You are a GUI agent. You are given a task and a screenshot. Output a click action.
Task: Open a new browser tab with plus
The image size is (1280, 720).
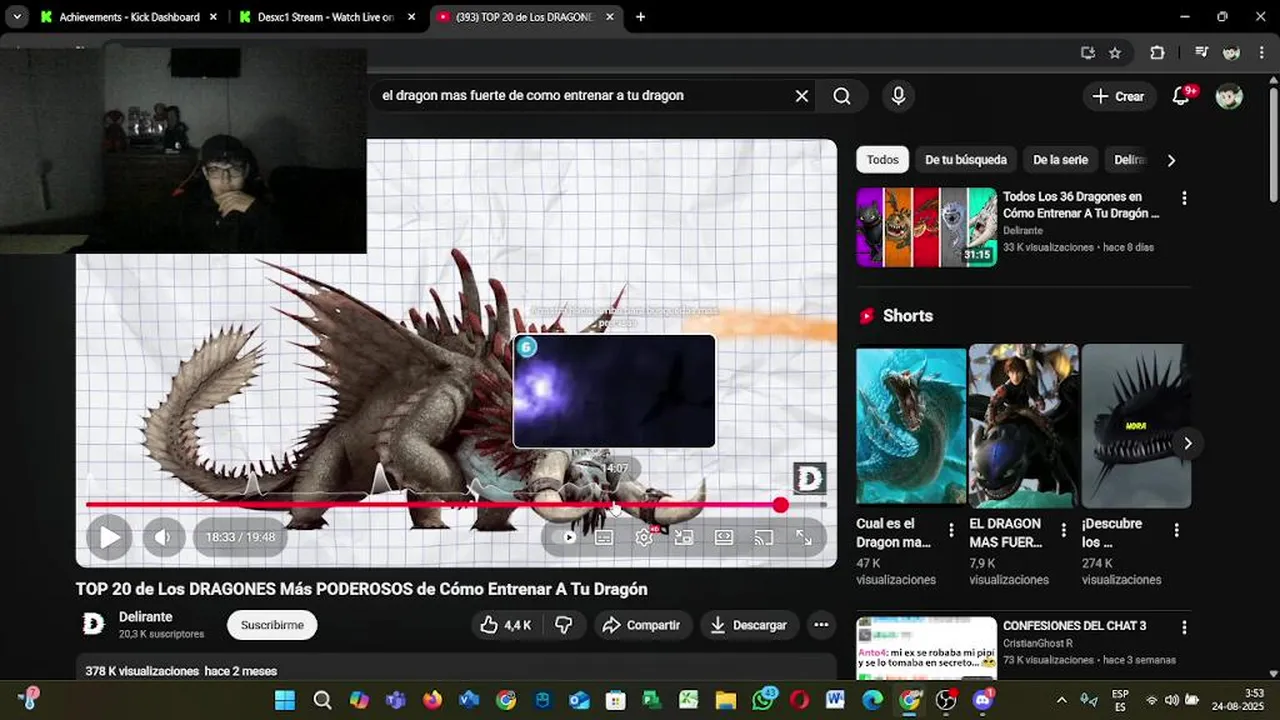(640, 17)
